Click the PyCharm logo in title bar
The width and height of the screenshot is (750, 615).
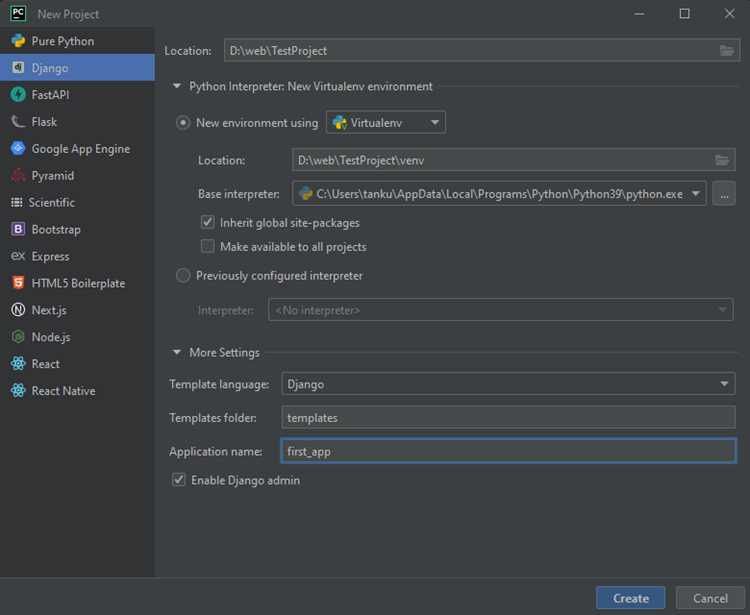click(18, 13)
